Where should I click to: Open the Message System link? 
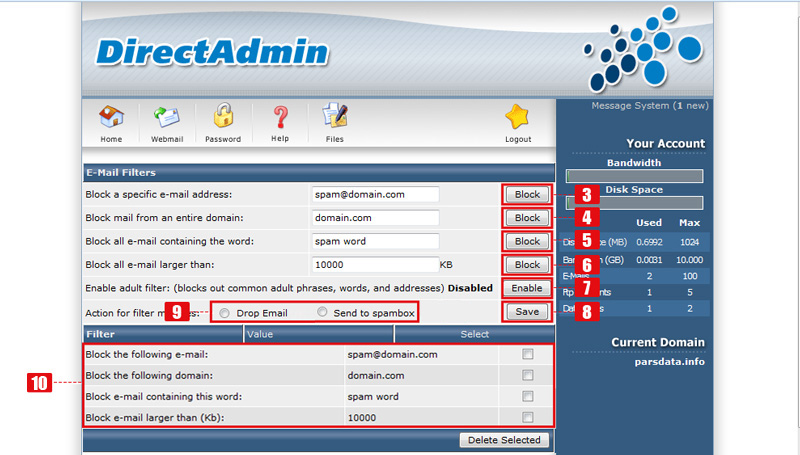pyautogui.click(x=650, y=106)
